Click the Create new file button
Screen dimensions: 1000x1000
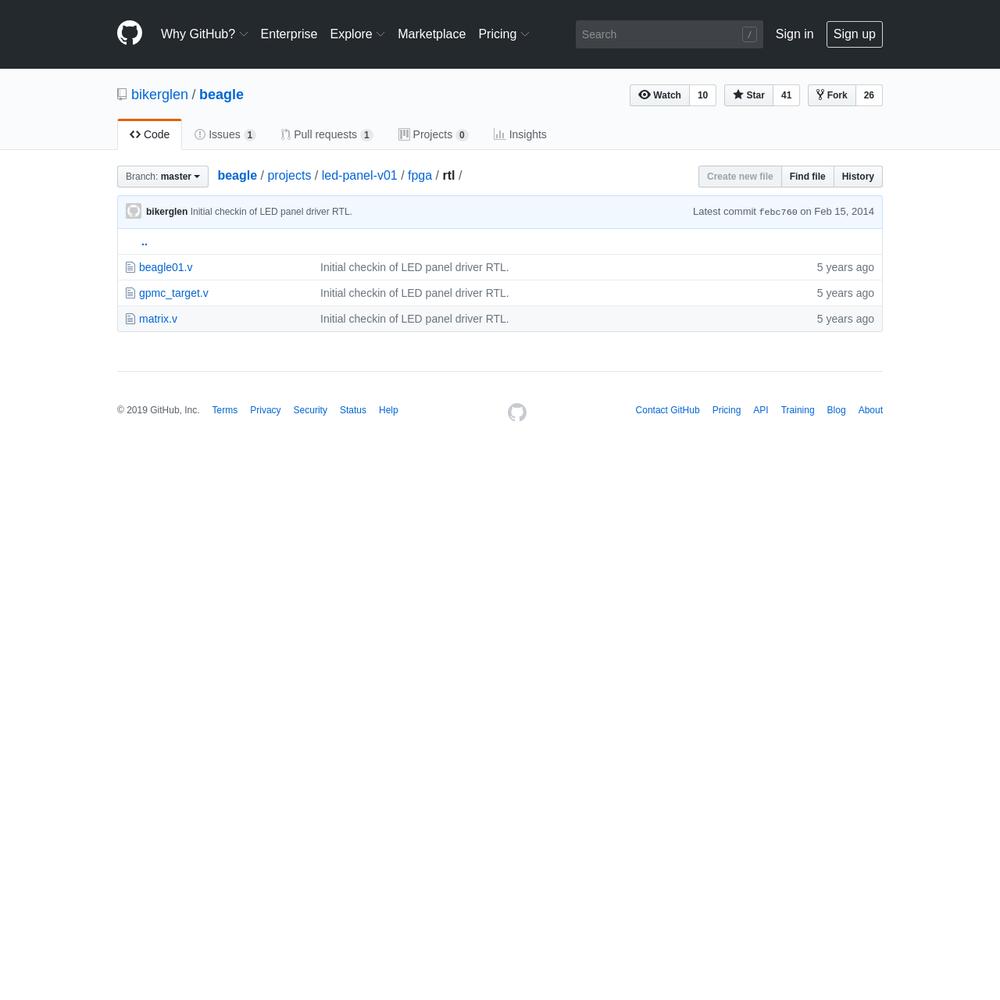[740, 177]
